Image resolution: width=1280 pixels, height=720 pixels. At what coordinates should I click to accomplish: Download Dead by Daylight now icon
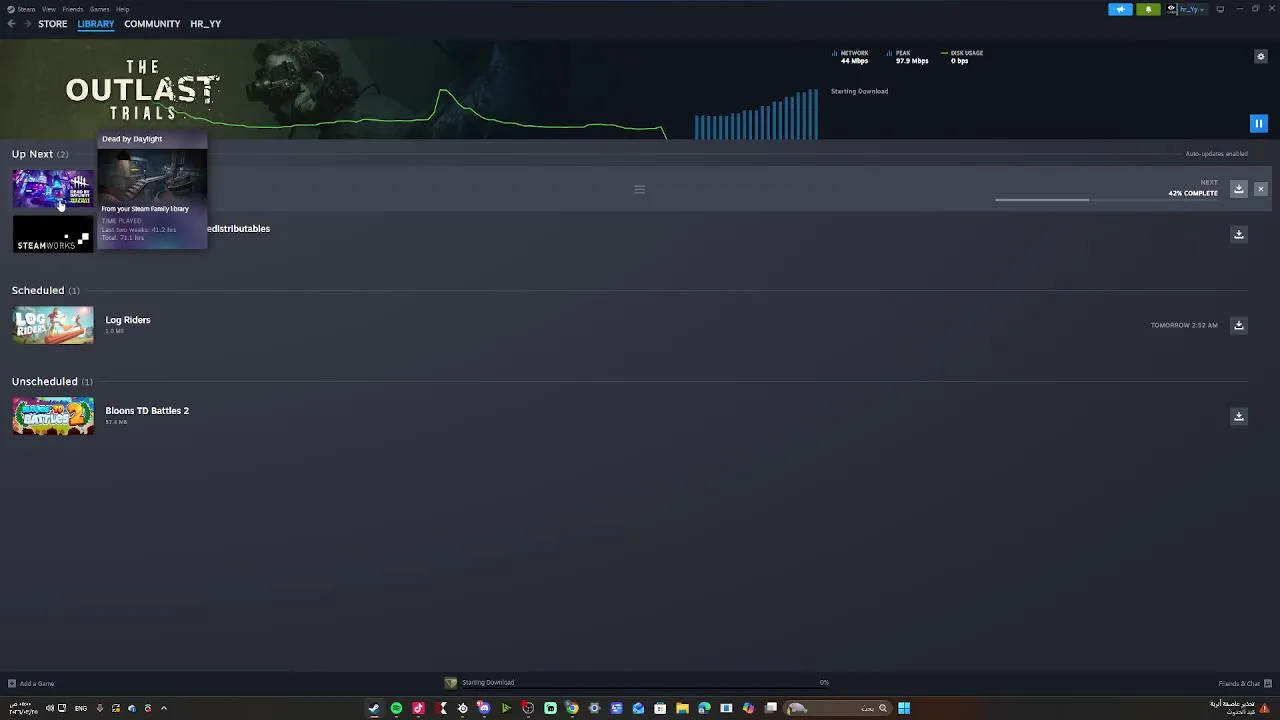click(1239, 189)
